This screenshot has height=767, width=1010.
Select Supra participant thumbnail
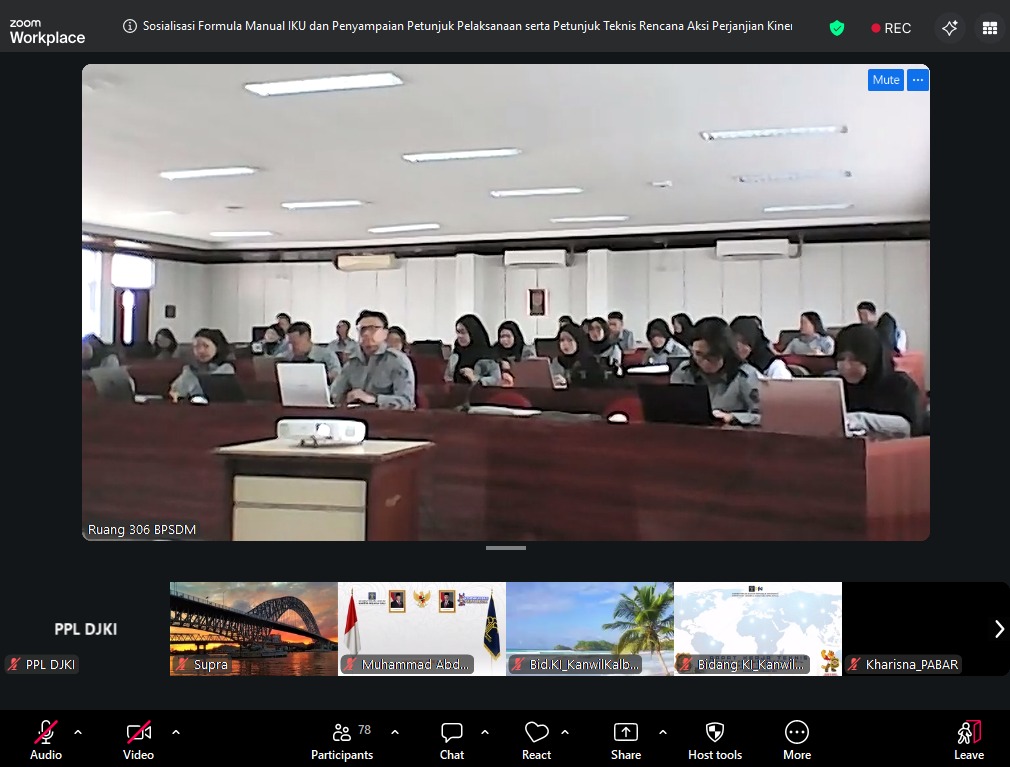coord(254,629)
